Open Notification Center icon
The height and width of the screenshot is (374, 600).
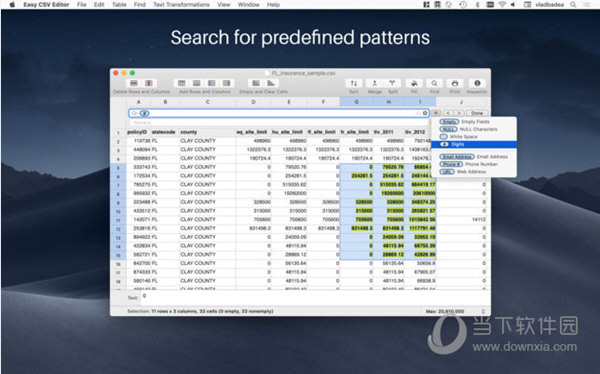587,5
